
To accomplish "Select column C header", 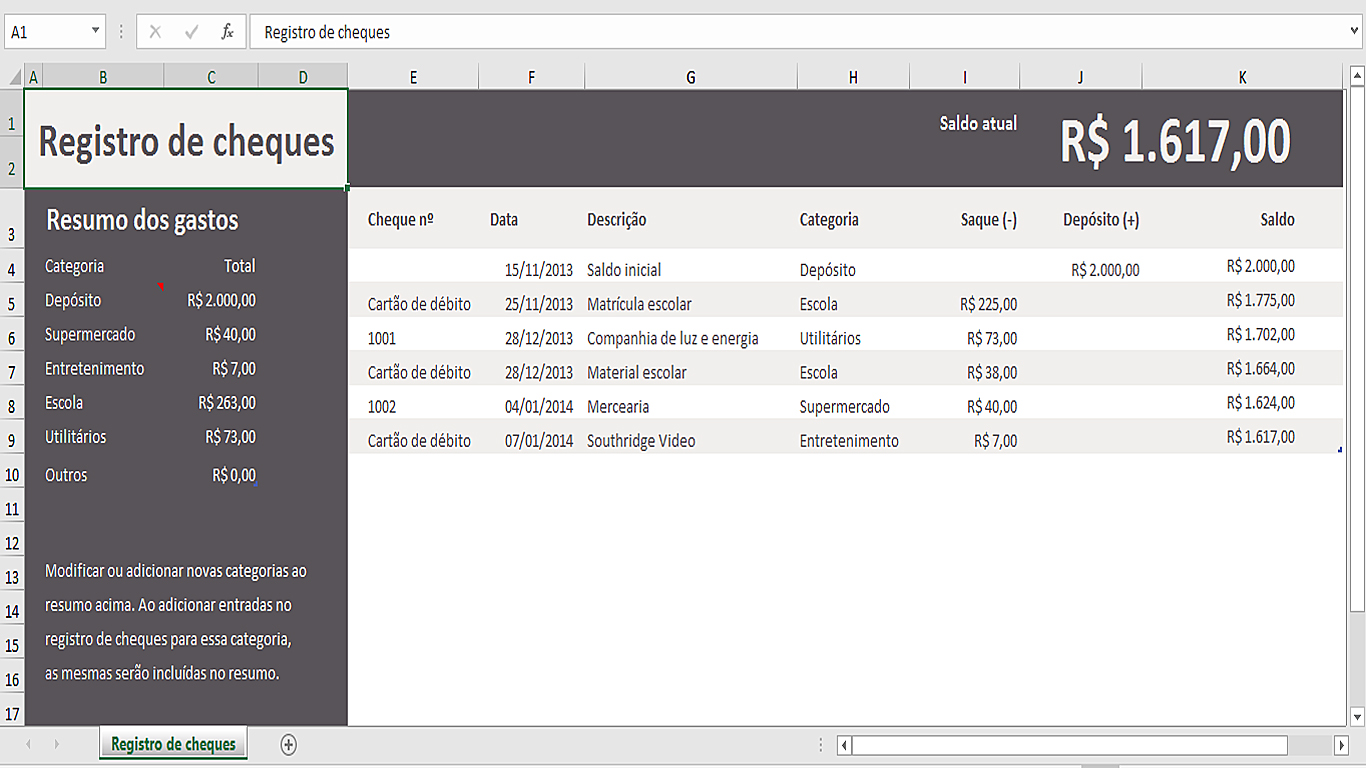I will click(211, 77).
